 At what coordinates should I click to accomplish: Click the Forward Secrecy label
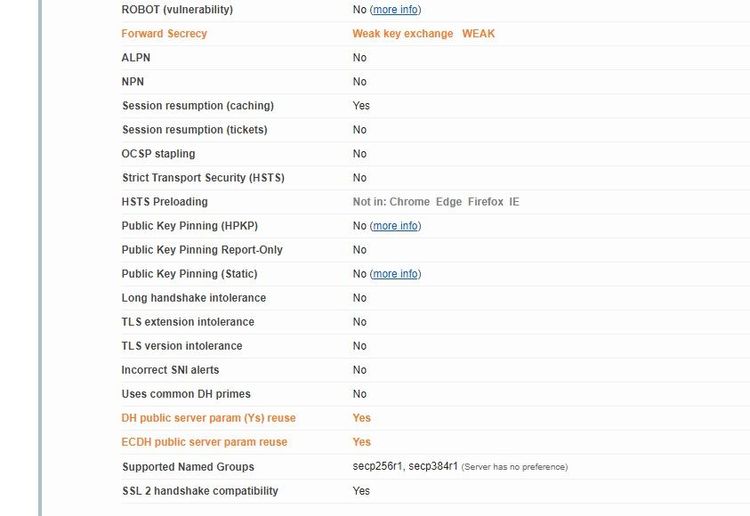[x=164, y=33]
